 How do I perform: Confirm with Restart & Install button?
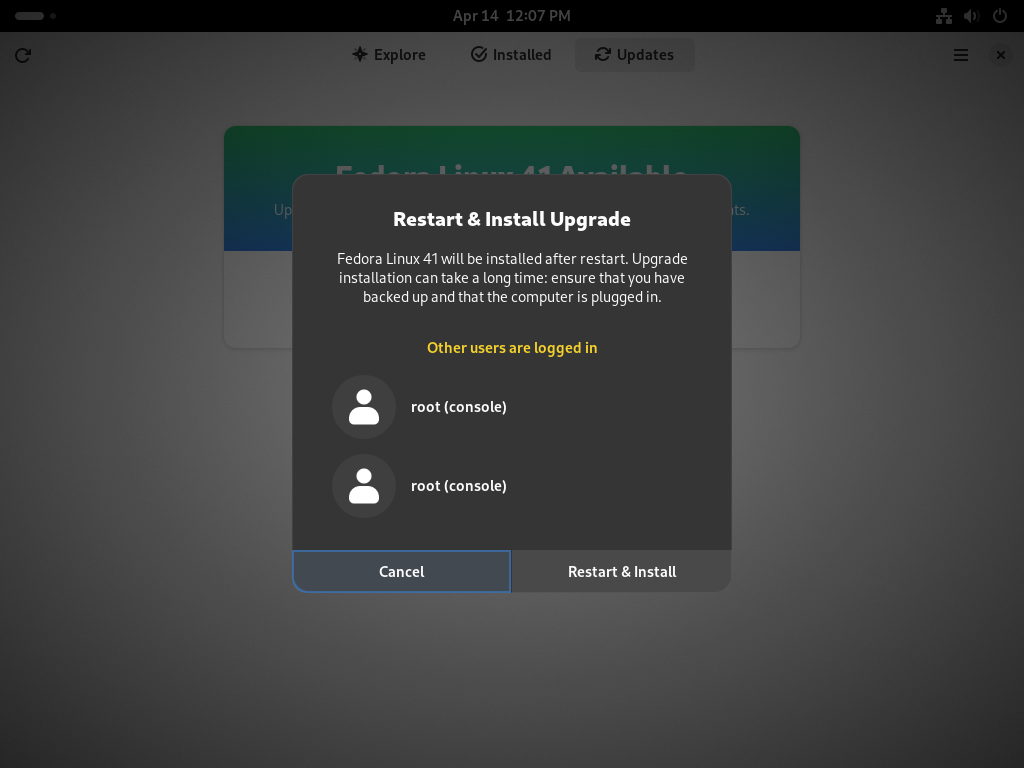click(622, 571)
